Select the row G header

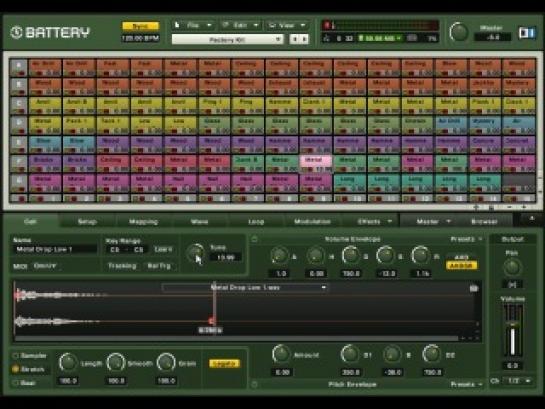click(18, 182)
